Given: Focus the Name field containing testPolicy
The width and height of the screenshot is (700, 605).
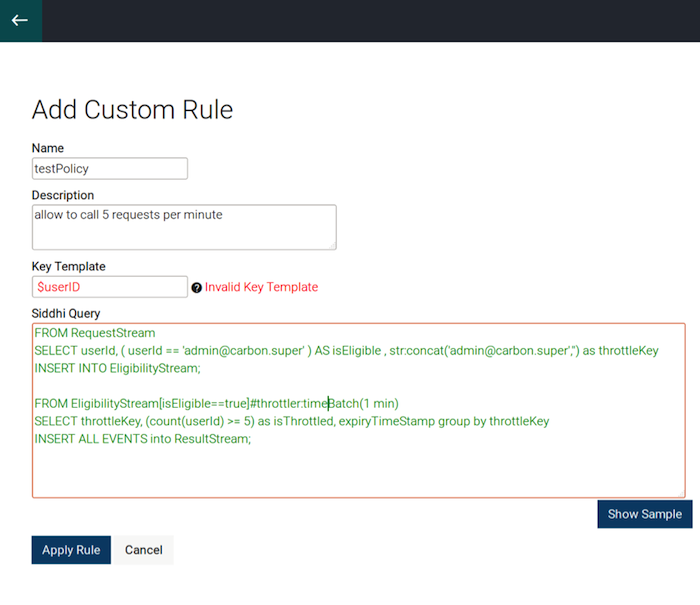Looking at the screenshot, I should pyautogui.click(x=110, y=168).
